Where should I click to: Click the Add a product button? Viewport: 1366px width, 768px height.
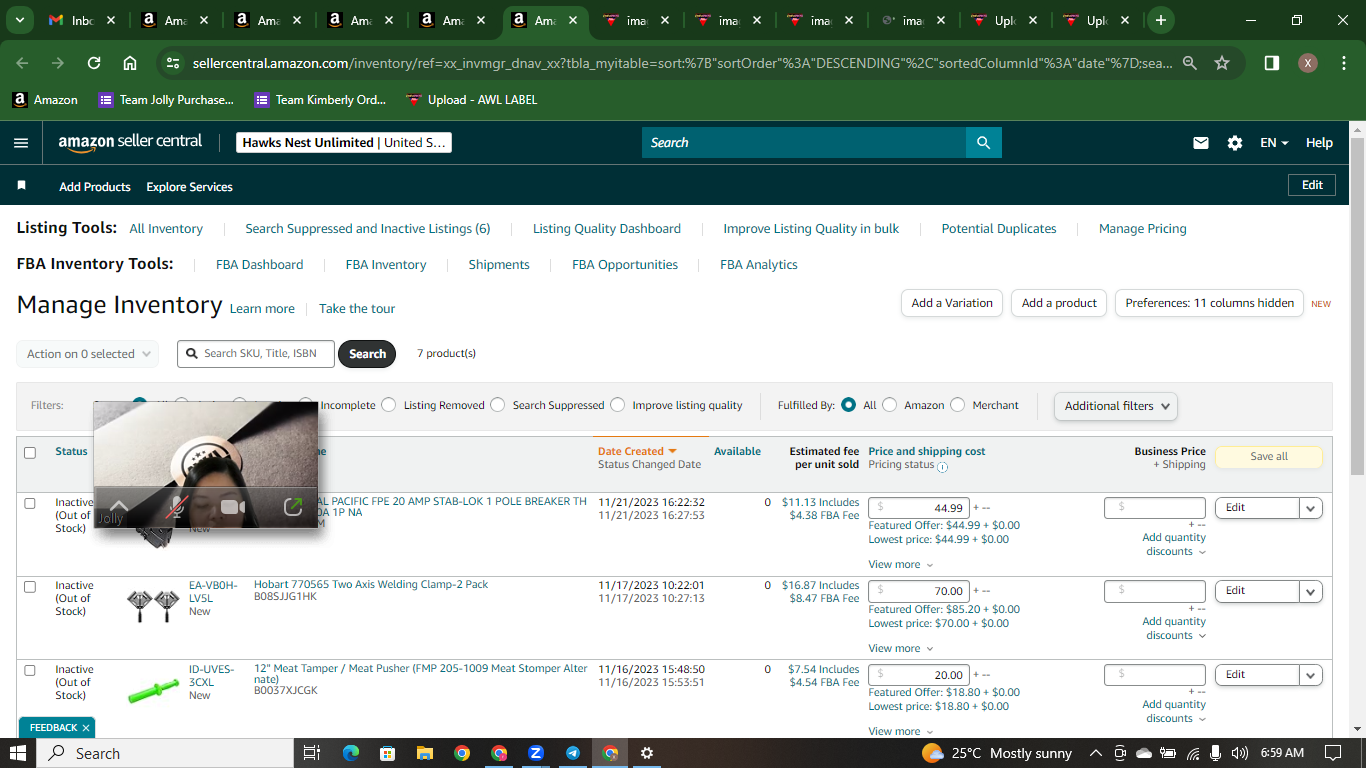pyautogui.click(x=1059, y=303)
